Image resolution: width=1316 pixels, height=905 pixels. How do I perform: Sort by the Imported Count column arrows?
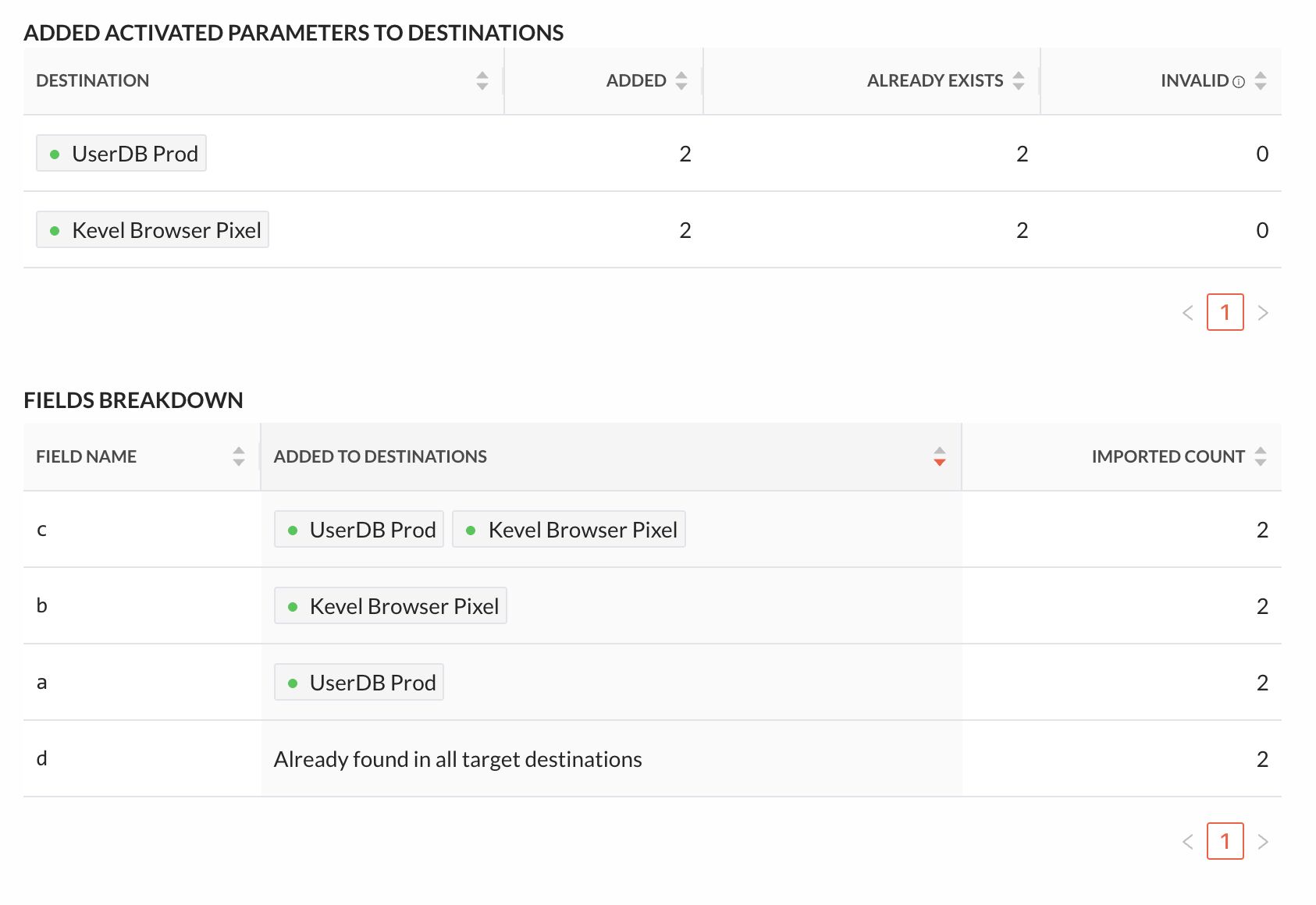(1261, 456)
